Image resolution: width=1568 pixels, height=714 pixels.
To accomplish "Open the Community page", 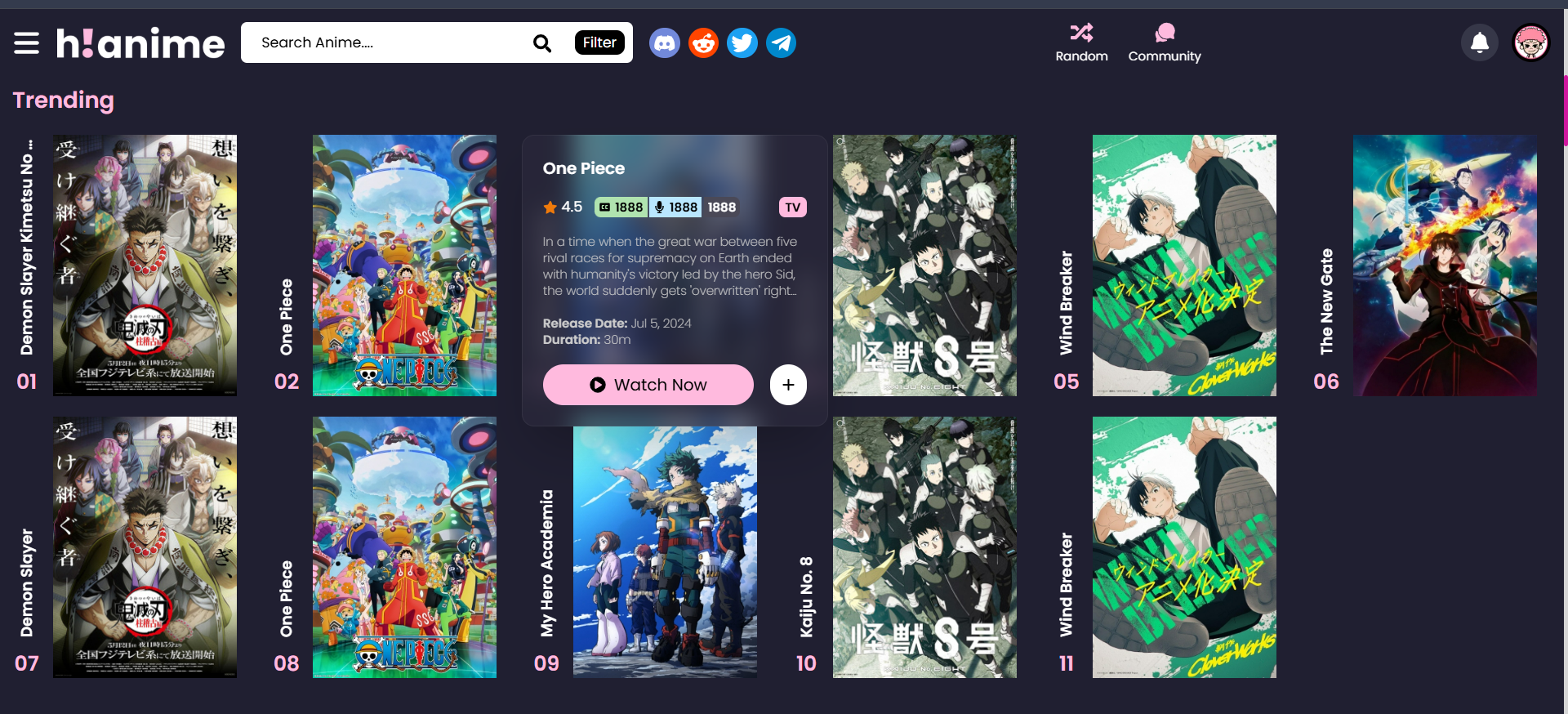I will tap(1164, 43).
